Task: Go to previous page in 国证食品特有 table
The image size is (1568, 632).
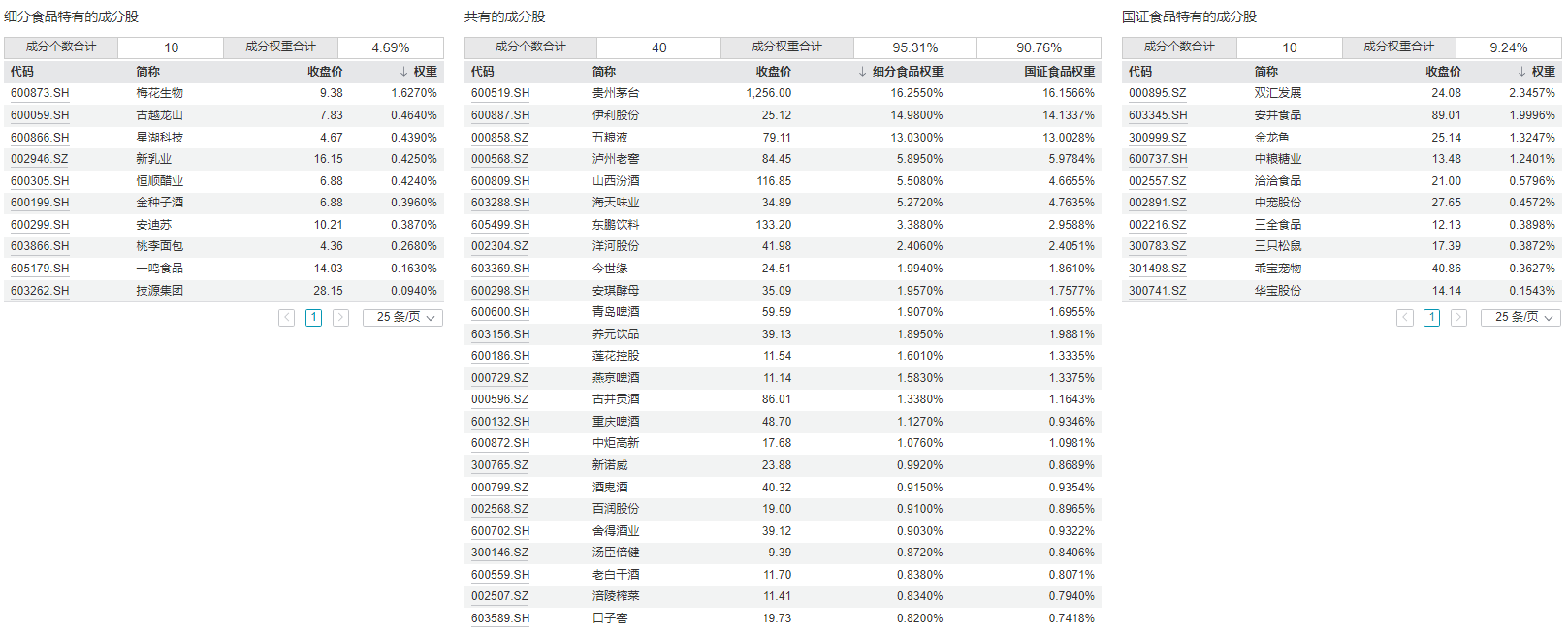Action: coord(1404,318)
